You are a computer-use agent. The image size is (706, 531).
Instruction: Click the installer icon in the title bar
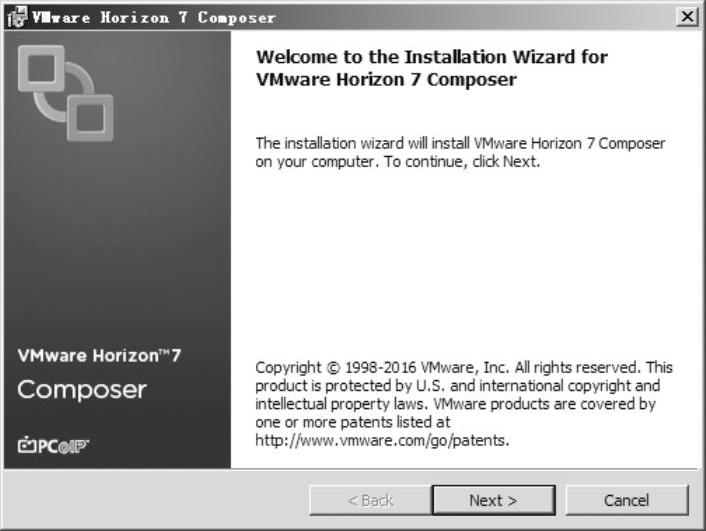[x=16, y=17]
